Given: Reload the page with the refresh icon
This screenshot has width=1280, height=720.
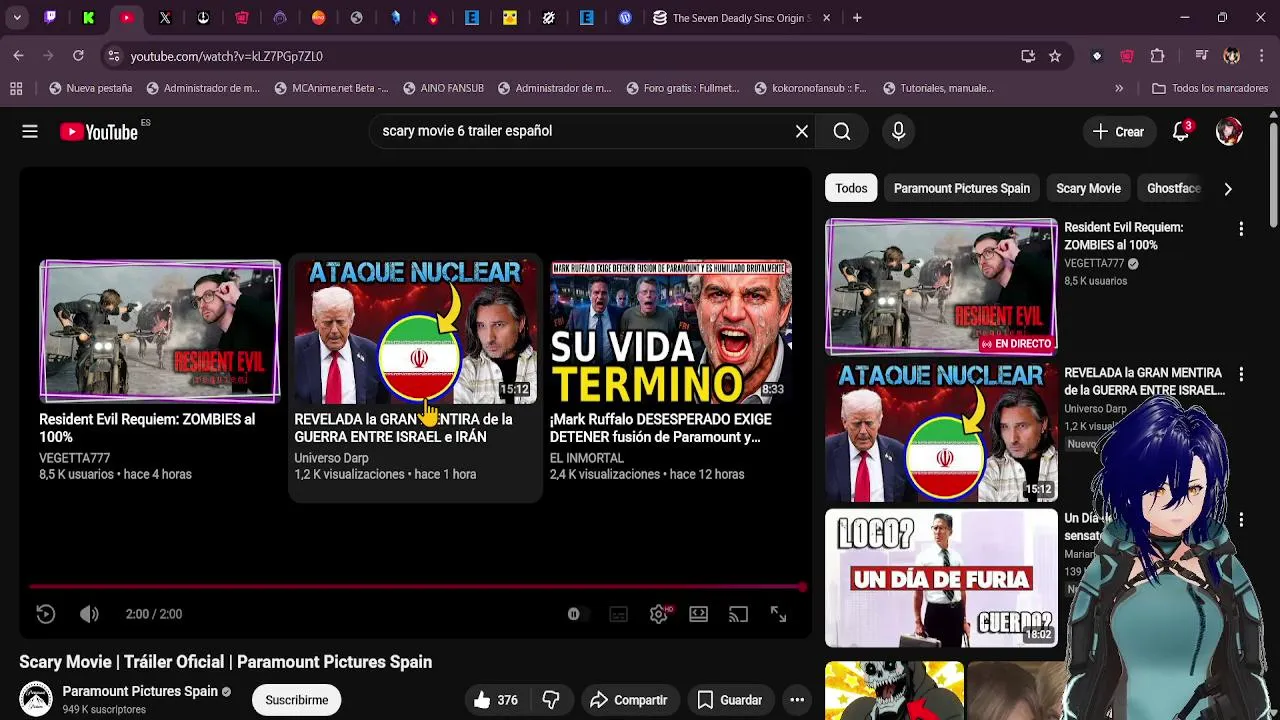Looking at the screenshot, I should (x=78, y=56).
